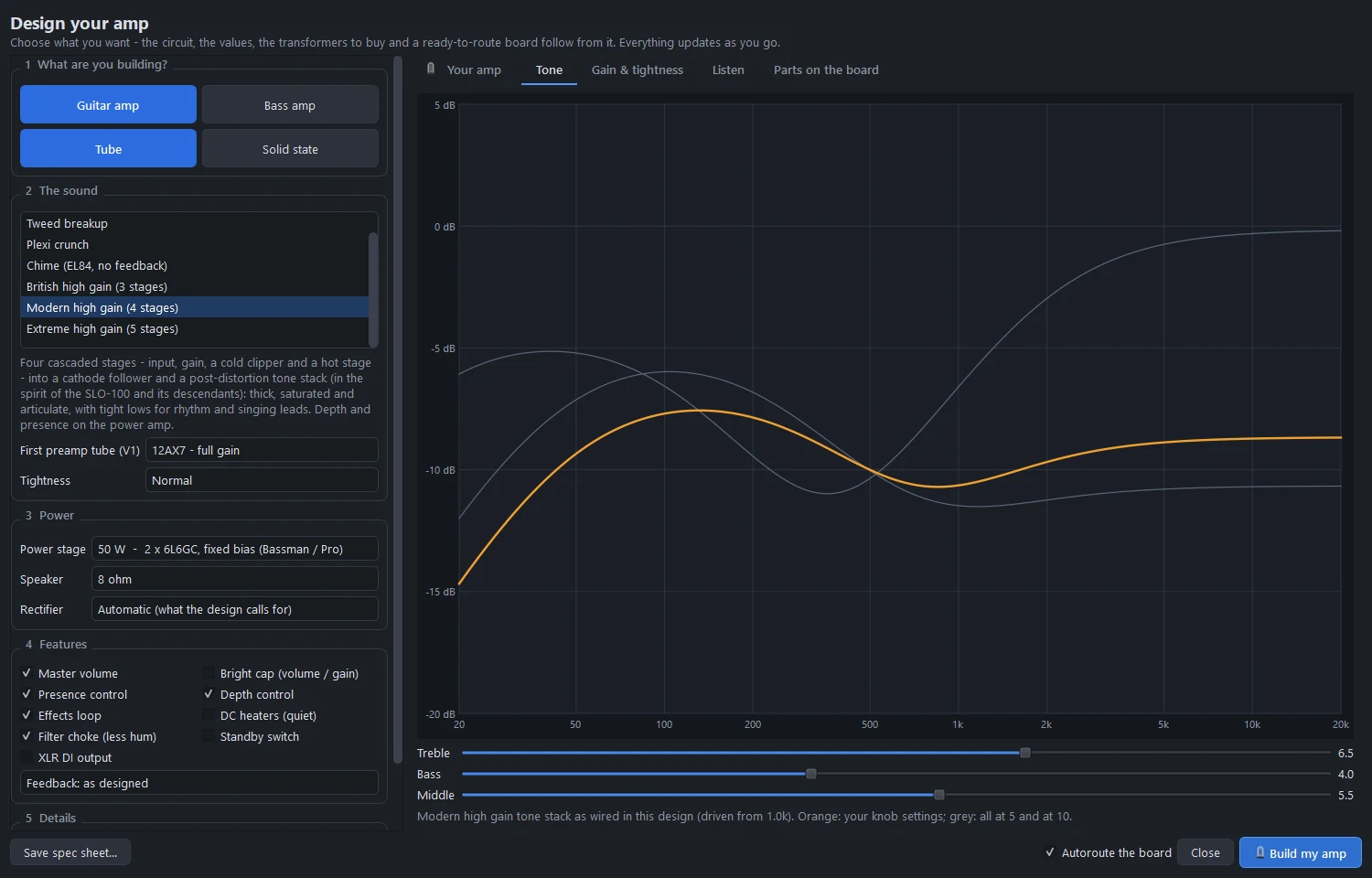Disable the Presence control checkbox
Image resolution: width=1372 pixels, height=878 pixels.
point(27,694)
